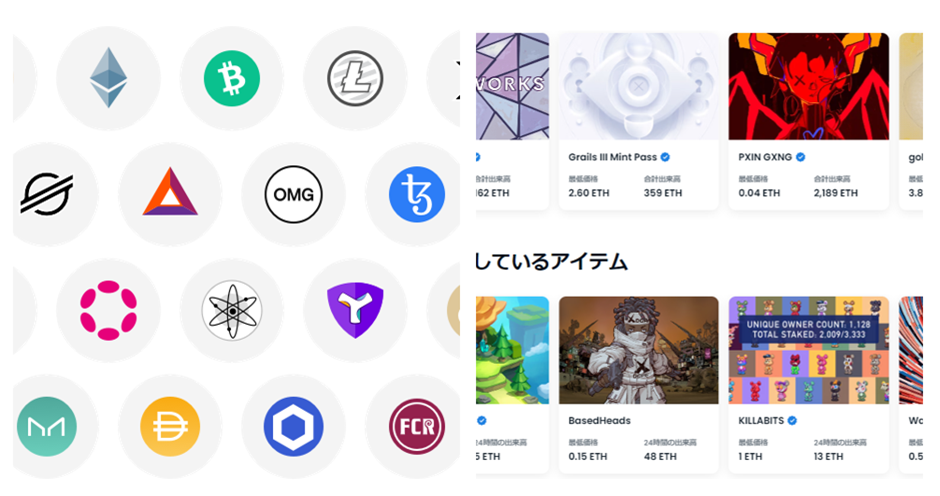Screen dimensions: 940x496
Task: Click the maroon FCR icon
Action: [417, 426]
